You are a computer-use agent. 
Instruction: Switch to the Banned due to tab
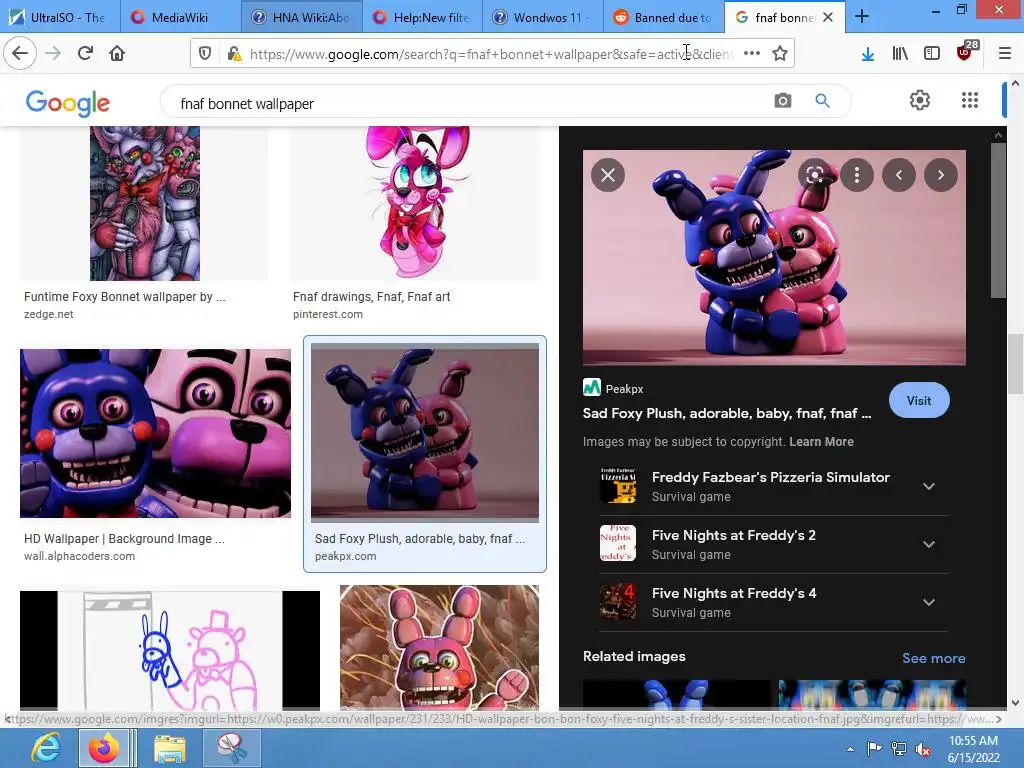[x=663, y=17]
